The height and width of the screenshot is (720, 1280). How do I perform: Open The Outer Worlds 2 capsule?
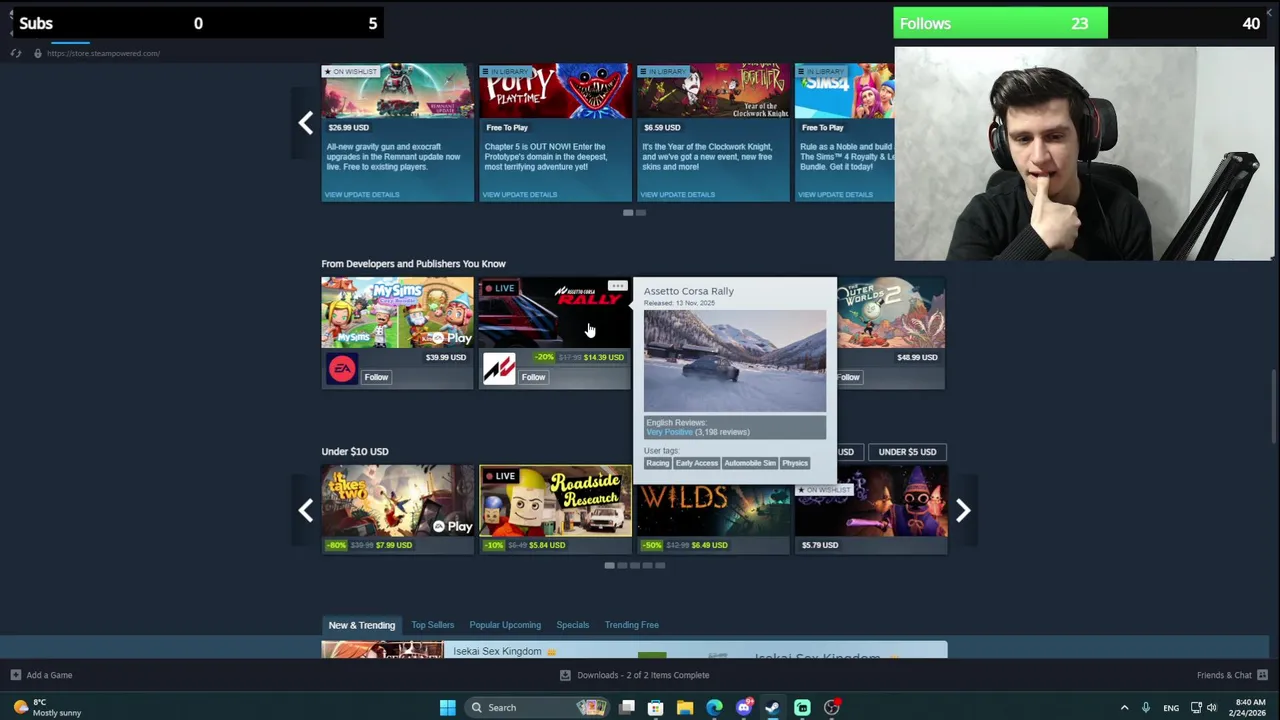(891, 313)
